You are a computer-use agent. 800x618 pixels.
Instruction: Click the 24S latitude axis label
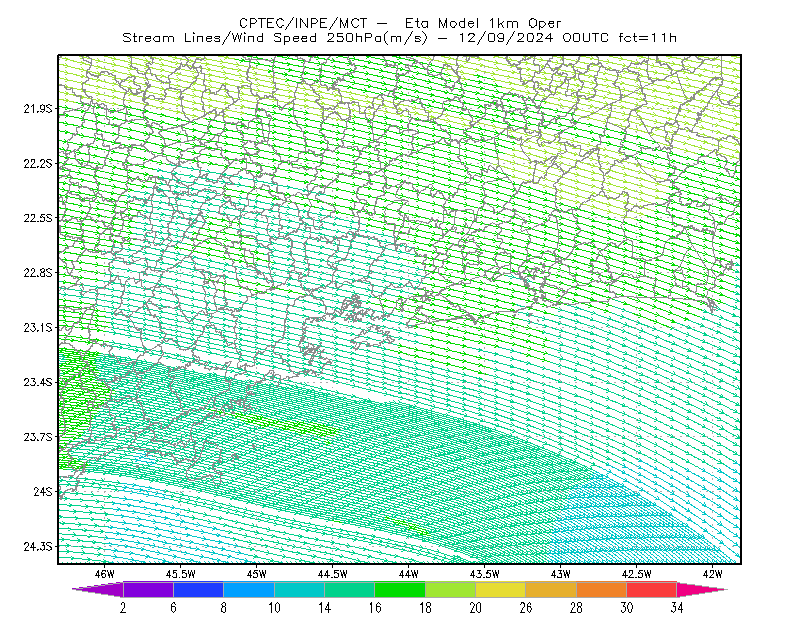pos(43,491)
